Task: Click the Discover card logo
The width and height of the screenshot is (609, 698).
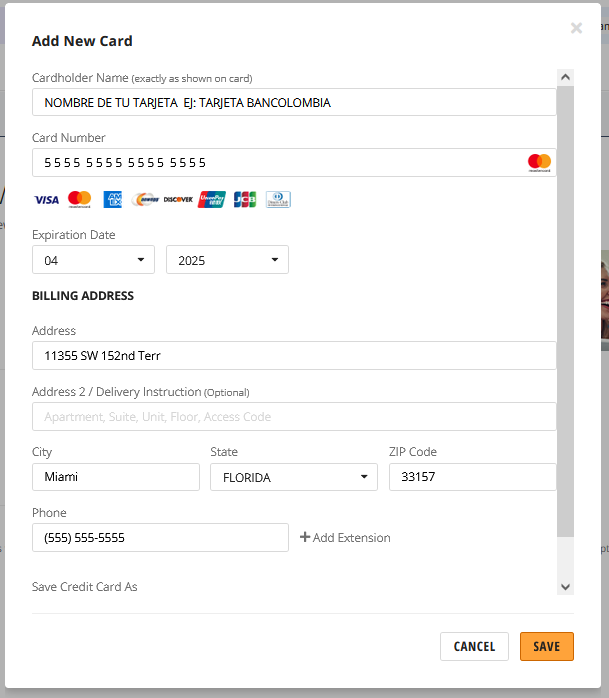Action: pos(178,199)
